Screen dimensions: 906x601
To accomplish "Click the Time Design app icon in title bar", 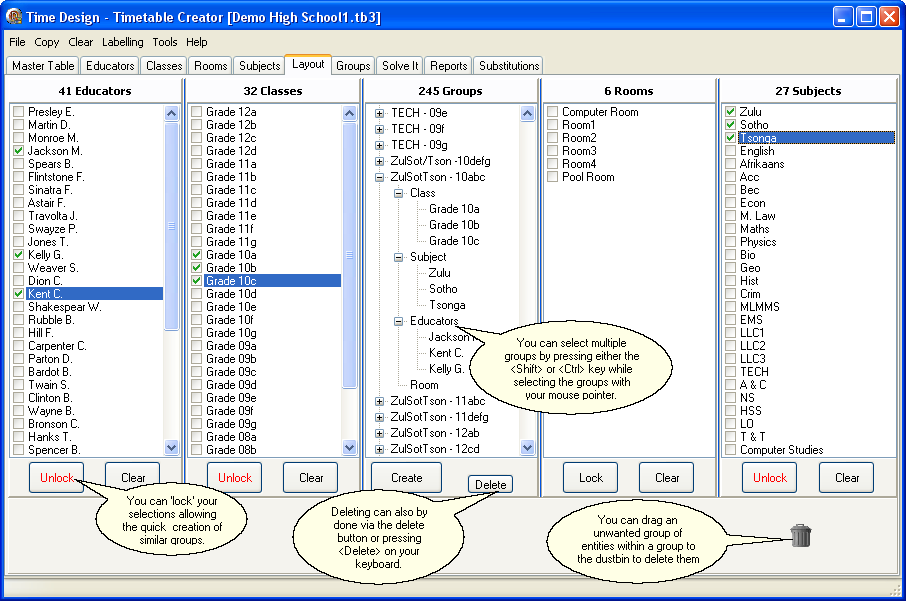I will [14, 17].
